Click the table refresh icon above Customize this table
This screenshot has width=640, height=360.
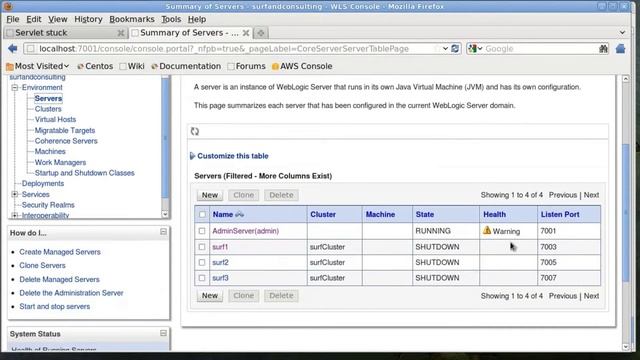(195, 131)
